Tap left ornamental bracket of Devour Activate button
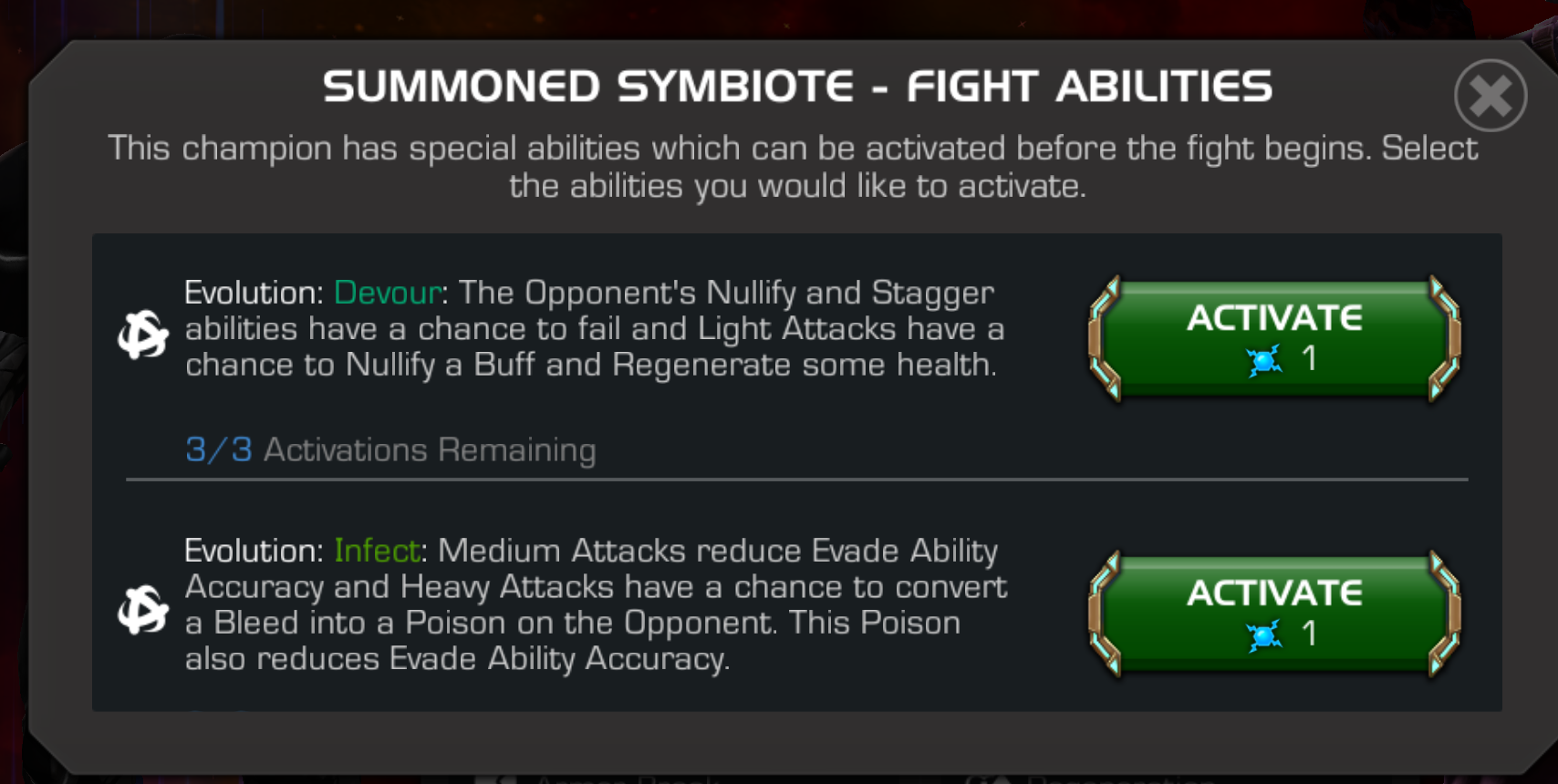The width and height of the screenshot is (1558, 784). pyautogui.click(x=1105, y=338)
